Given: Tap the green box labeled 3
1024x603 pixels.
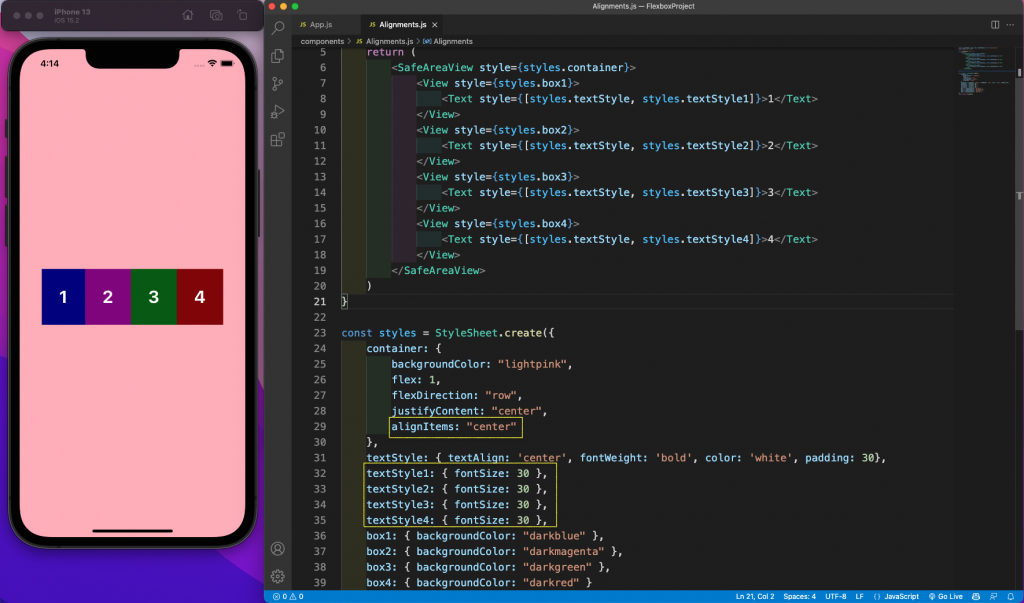Looking at the screenshot, I should pyautogui.click(x=154, y=297).
